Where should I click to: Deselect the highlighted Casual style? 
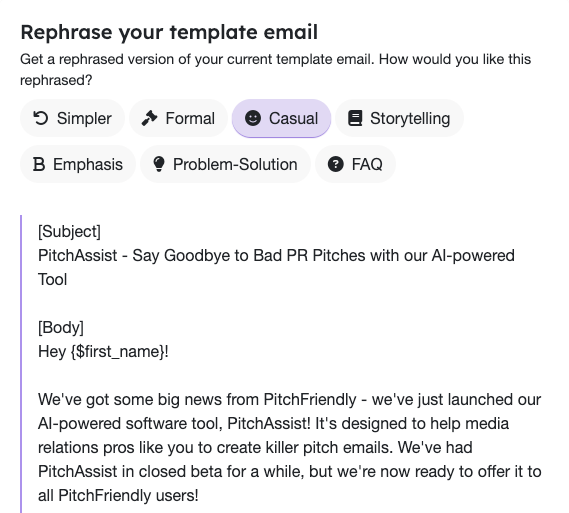coord(282,118)
